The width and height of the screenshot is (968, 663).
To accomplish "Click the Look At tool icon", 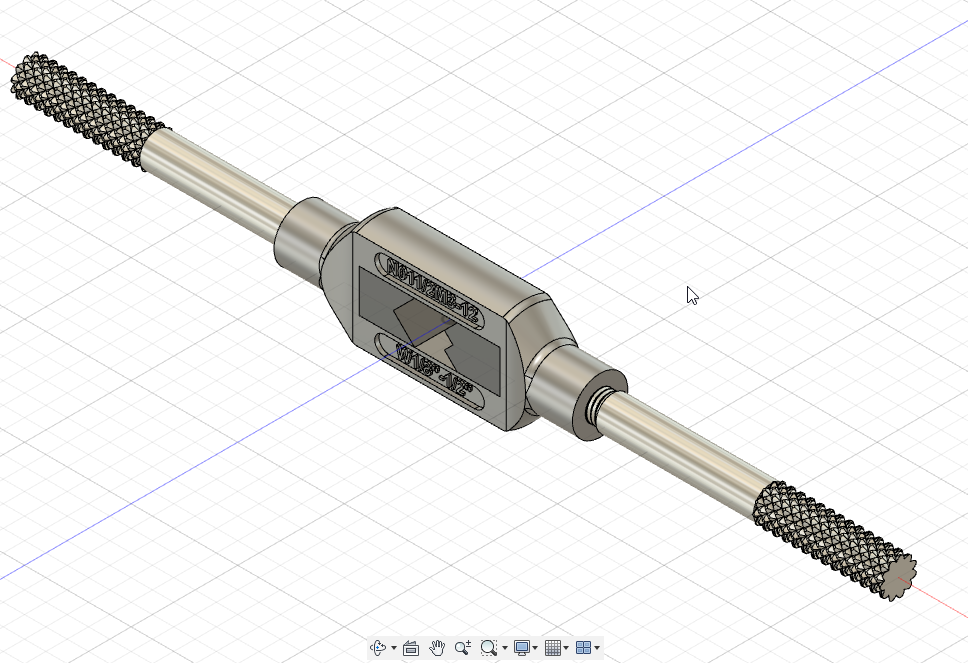I will 411,648.
